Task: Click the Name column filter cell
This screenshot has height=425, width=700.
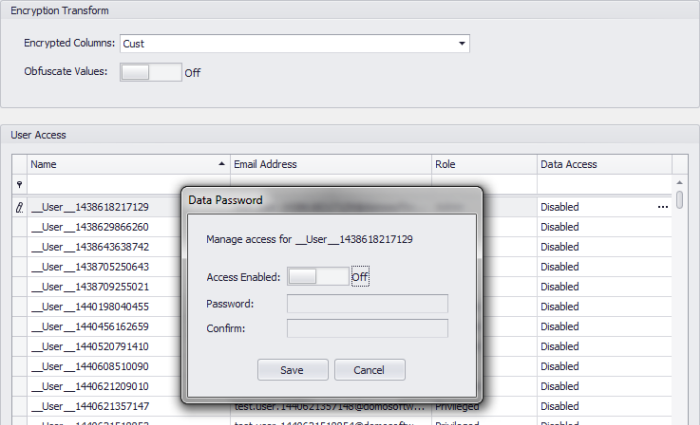Action: coord(129,184)
